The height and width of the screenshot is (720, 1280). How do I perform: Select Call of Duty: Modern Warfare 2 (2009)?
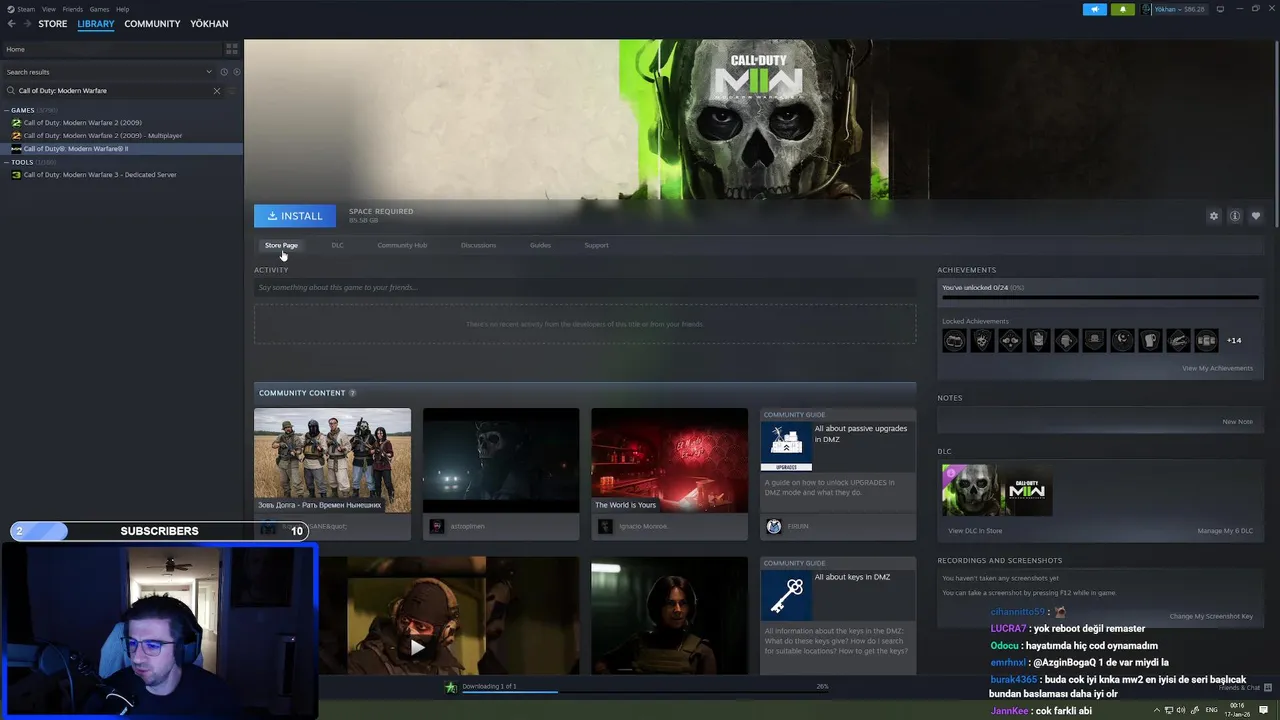82,123
